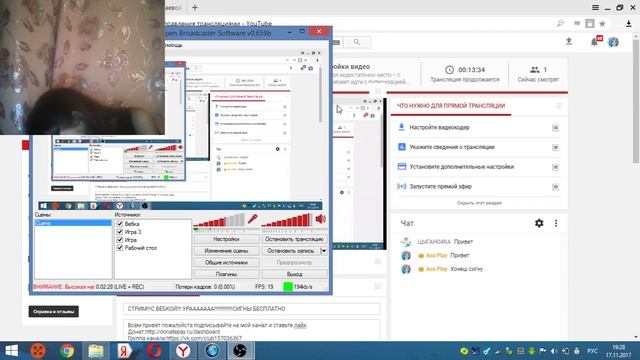This screenshot has width=640, height=360.
Task: Click the taskbar clock 19:28
Action: coord(618,347)
